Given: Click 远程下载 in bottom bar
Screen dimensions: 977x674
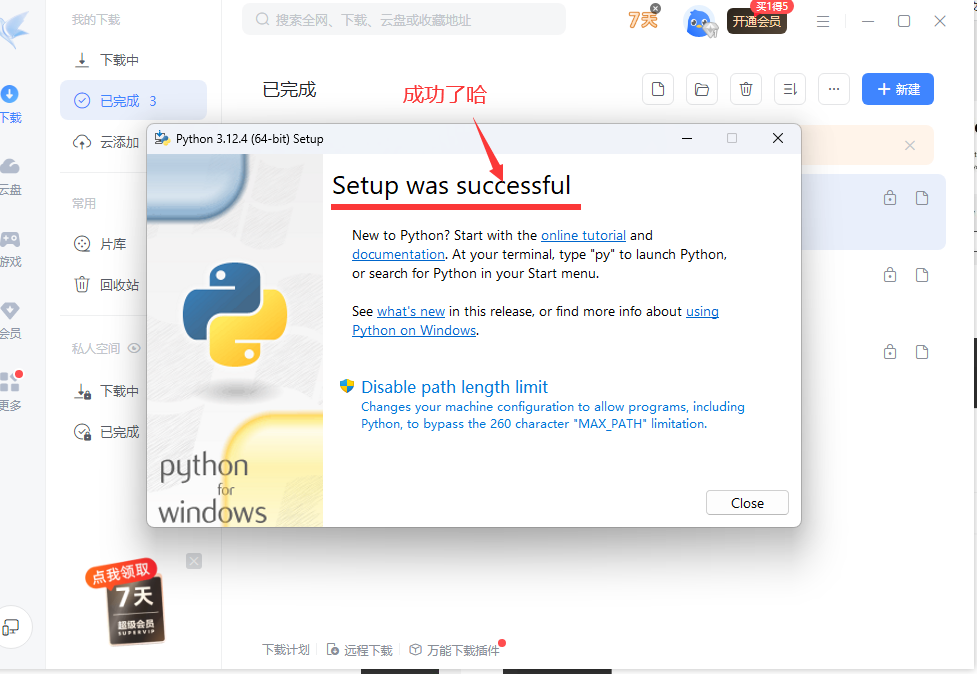Looking at the screenshot, I should pos(360,650).
